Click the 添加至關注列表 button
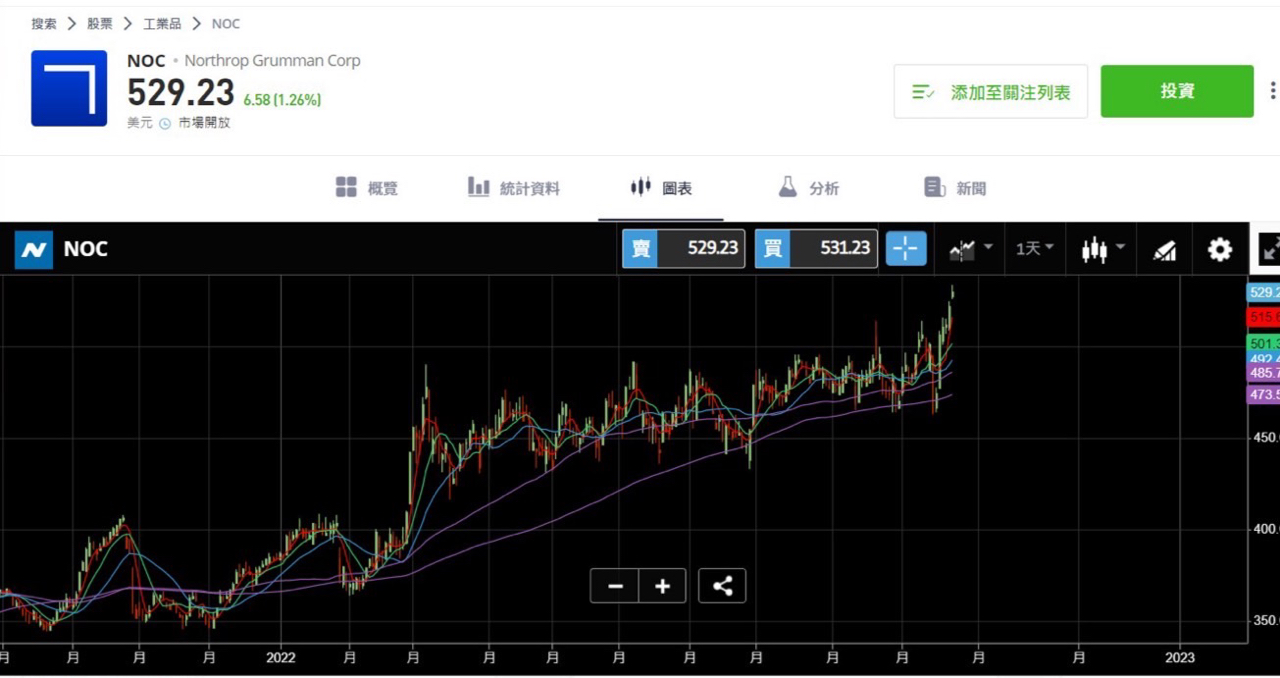This screenshot has height=678, width=1280. coord(990,92)
